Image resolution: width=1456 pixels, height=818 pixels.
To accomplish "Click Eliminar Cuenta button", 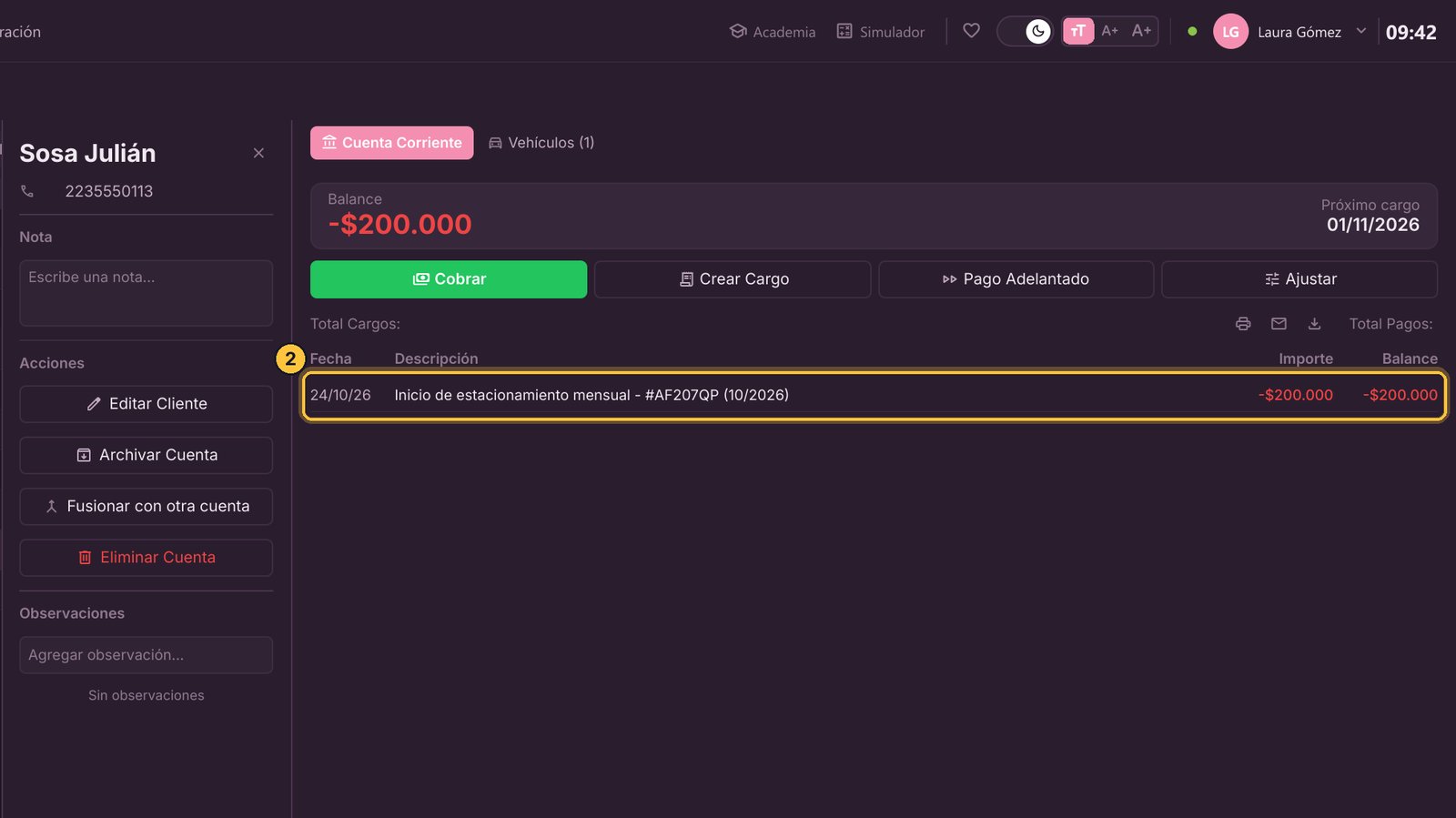I will pos(146,558).
